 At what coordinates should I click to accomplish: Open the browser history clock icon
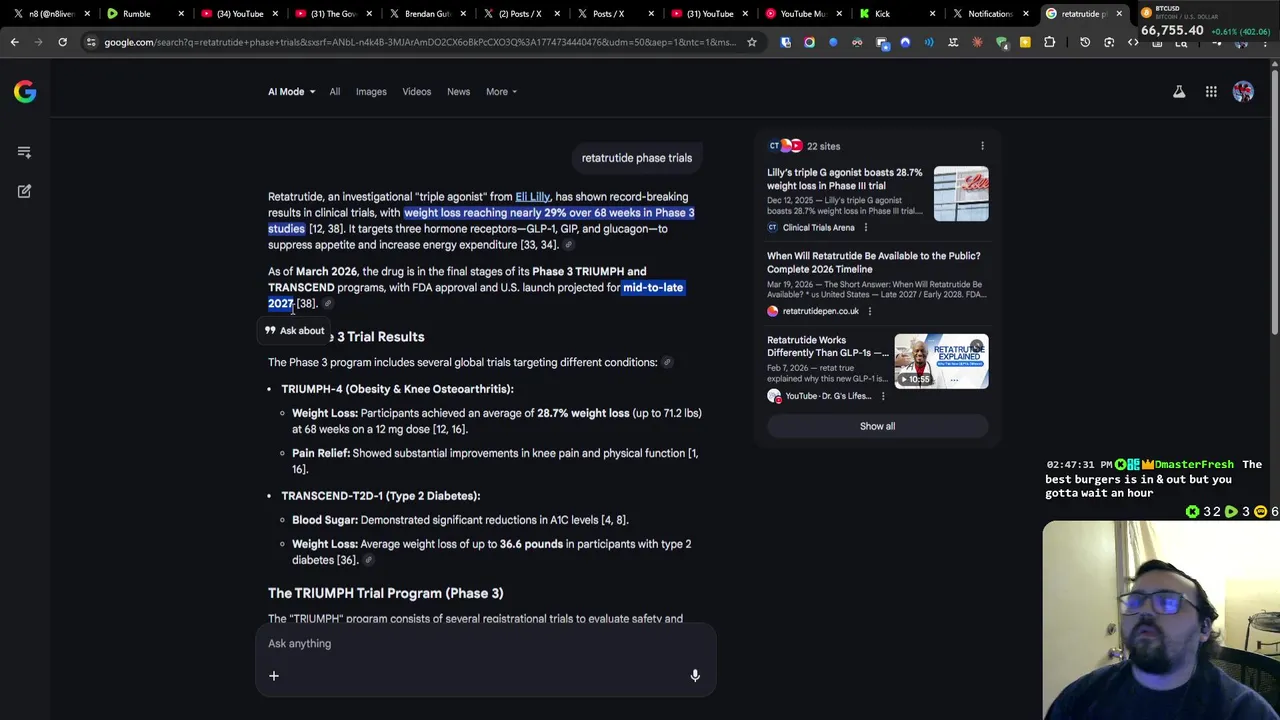tap(1085, 42)
